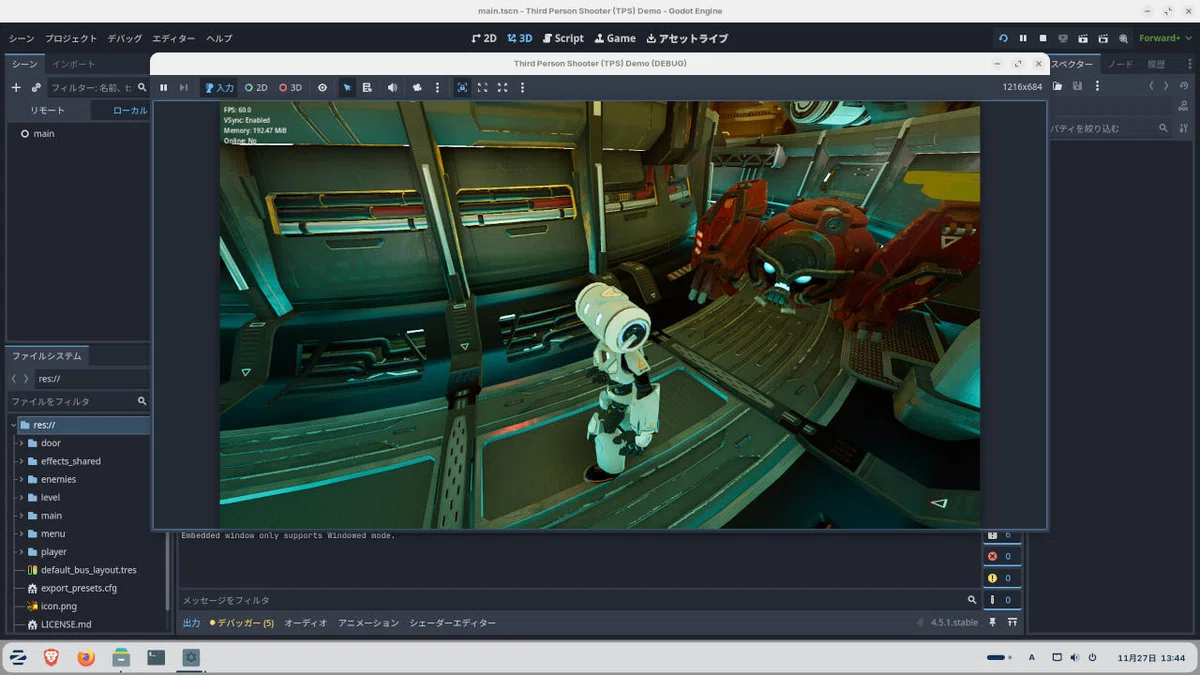Open the Script workspace
Image resolution: width=1200 pixels, height=675 pixels.
point(563,38)
